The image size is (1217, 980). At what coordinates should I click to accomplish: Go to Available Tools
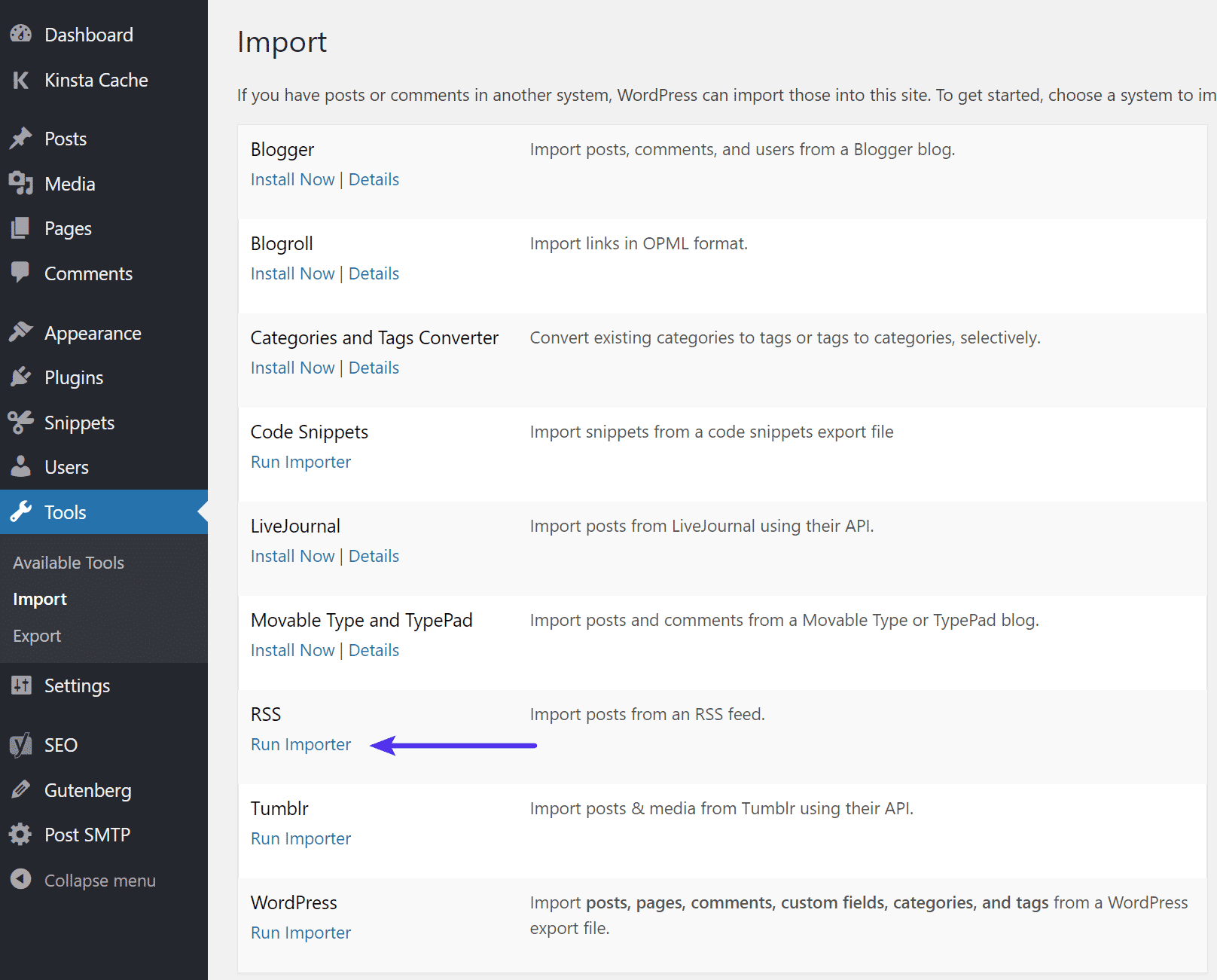coord(68,562)
